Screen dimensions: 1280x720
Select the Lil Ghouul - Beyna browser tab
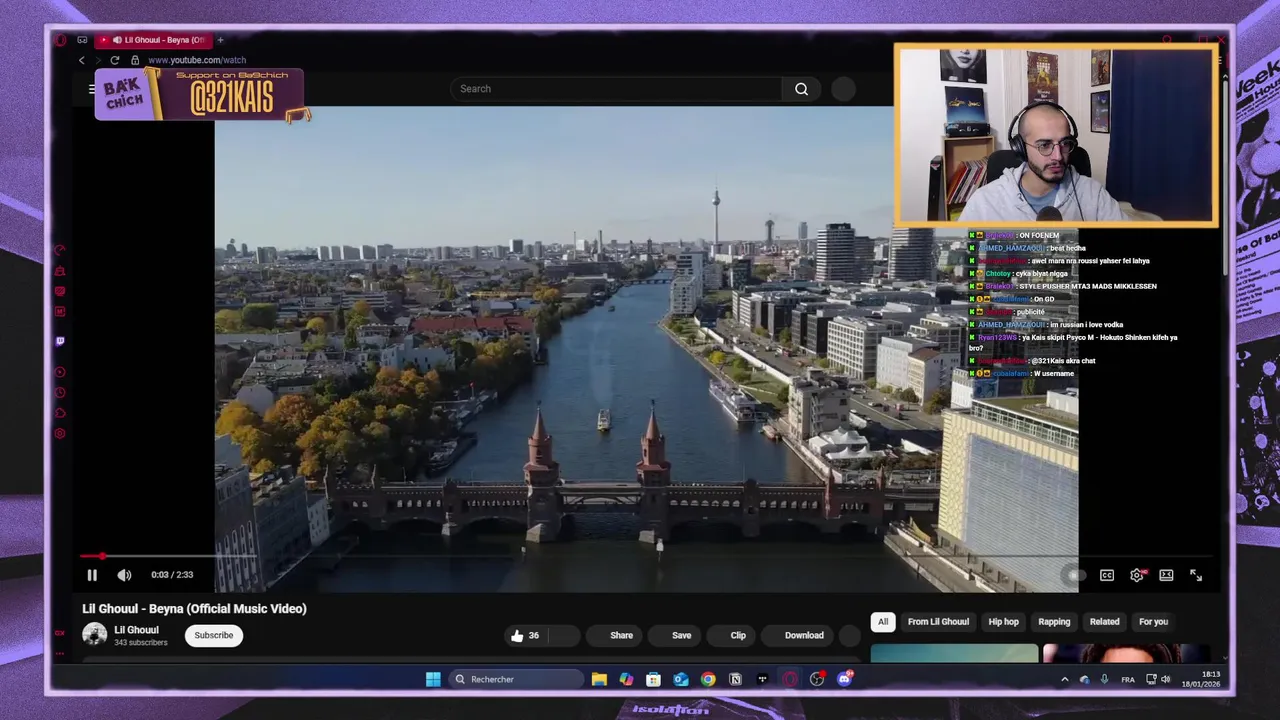tap(155, 40)
